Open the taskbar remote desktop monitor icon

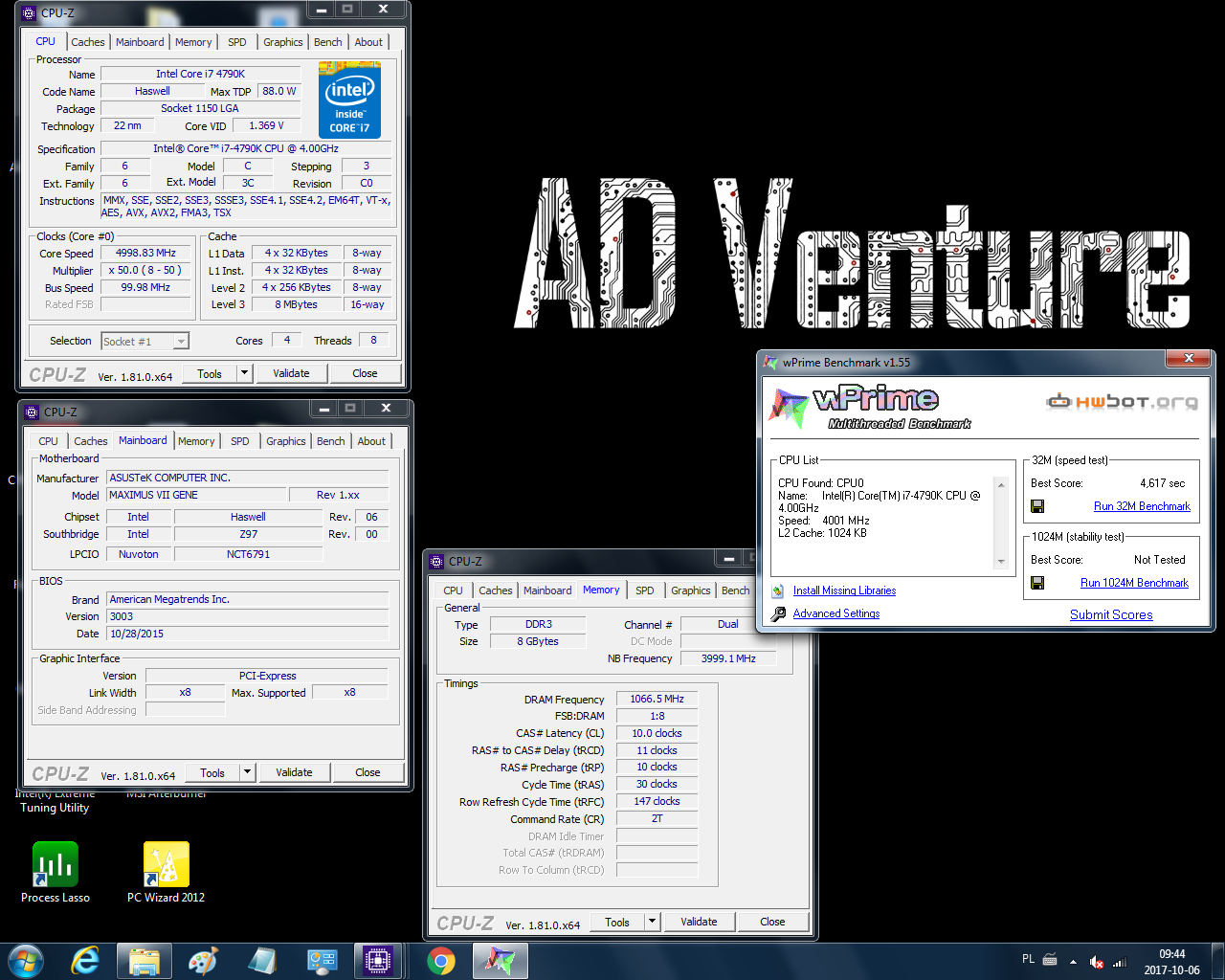(322, 961)
